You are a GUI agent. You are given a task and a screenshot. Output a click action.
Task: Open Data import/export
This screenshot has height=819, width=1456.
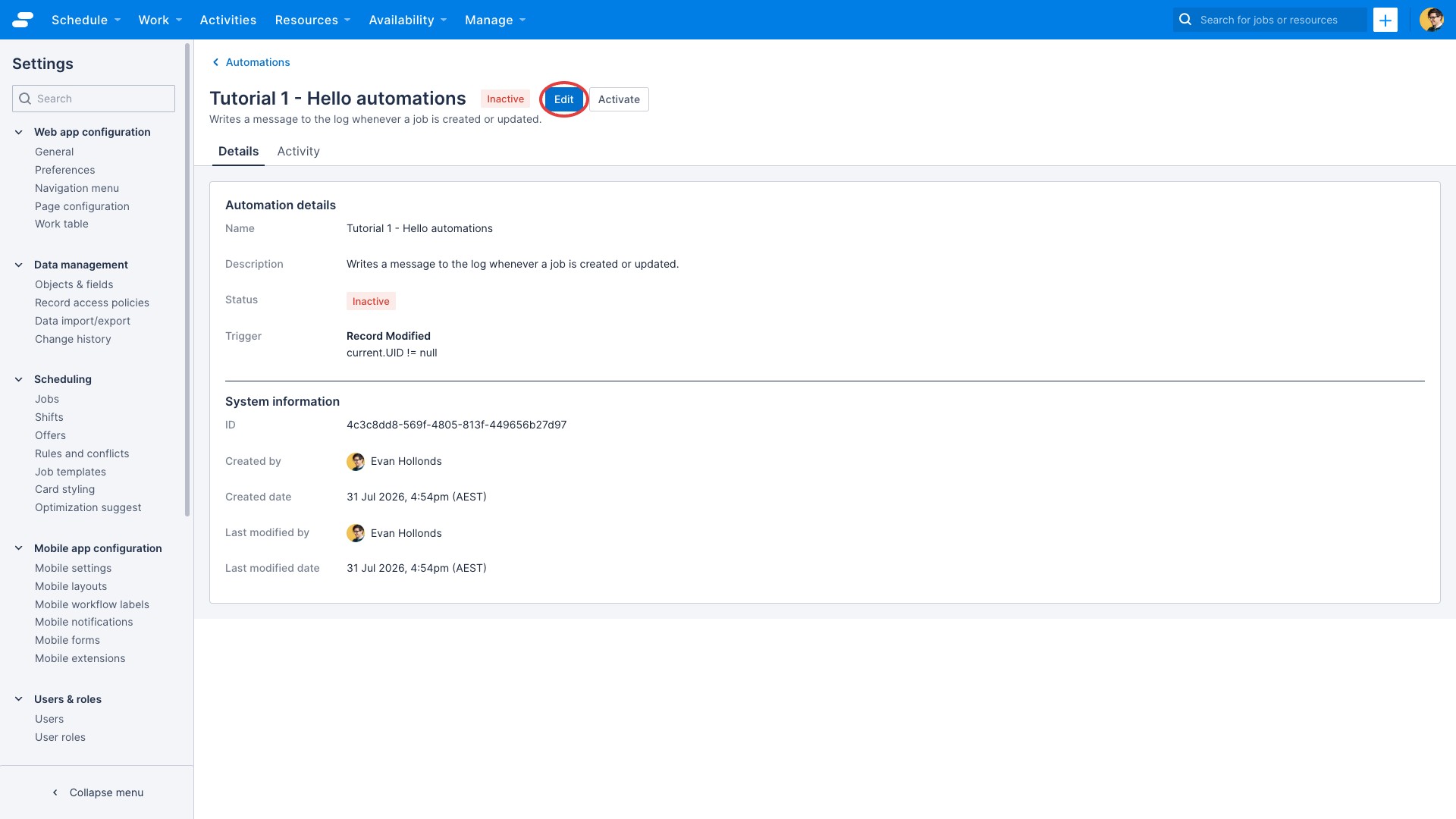click(83, 321)
